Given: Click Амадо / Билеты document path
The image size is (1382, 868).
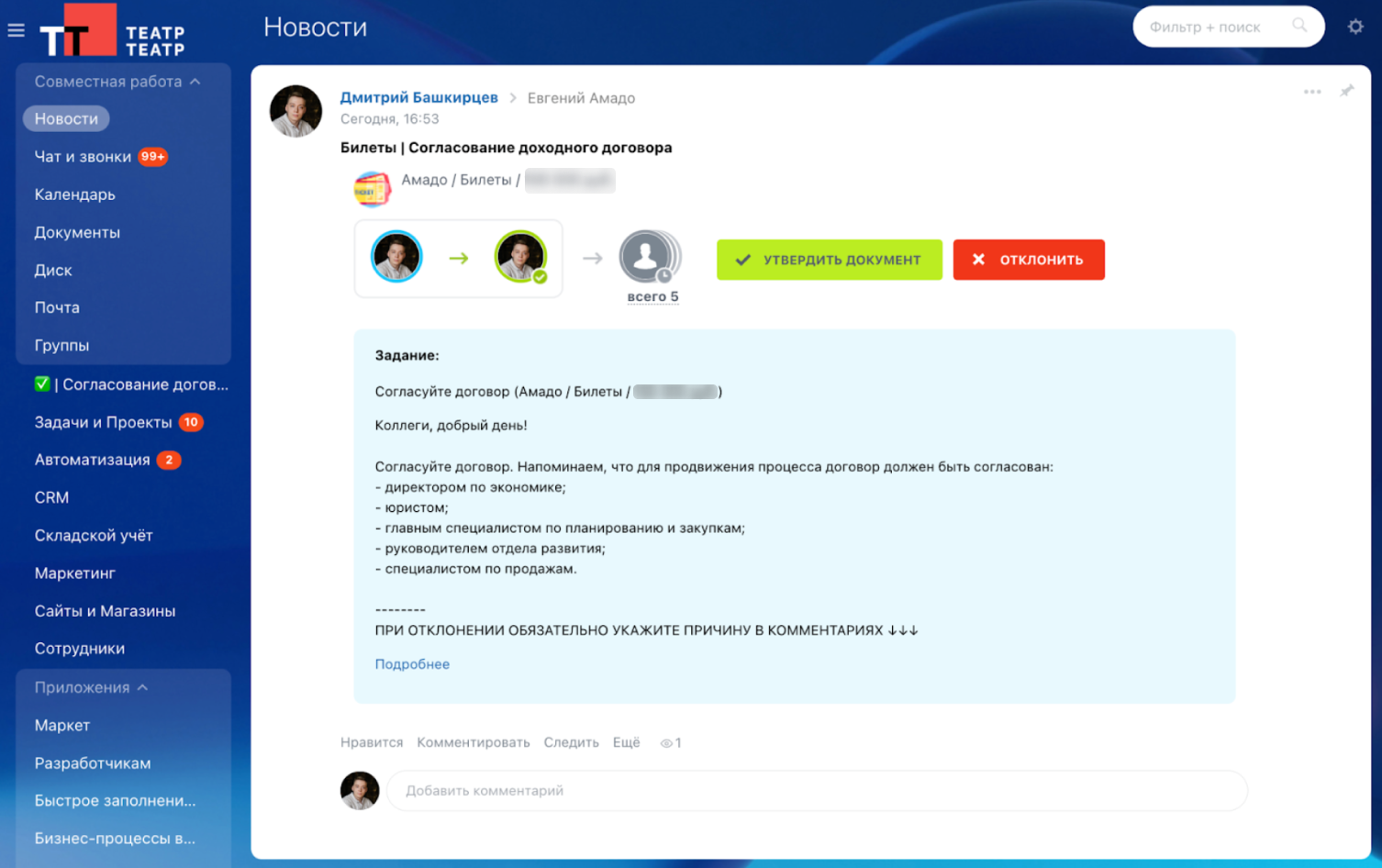Looking at the screenshot, I should tap(461, 180).
